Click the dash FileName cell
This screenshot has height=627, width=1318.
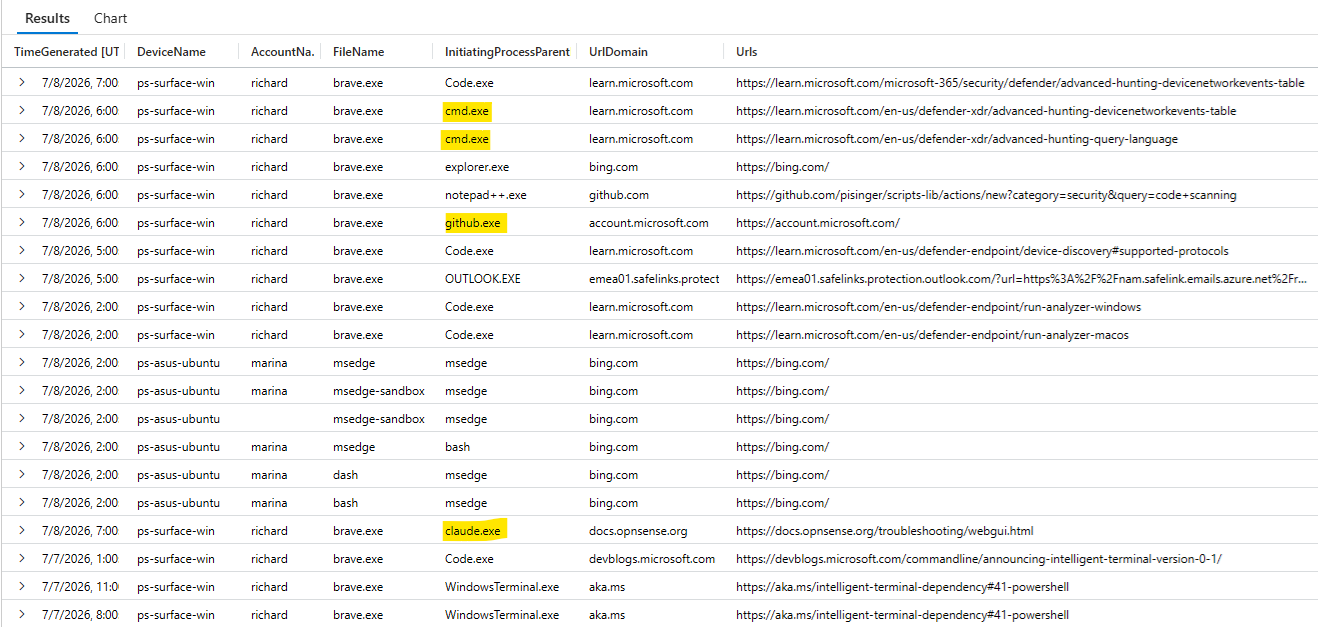(345, 475)
